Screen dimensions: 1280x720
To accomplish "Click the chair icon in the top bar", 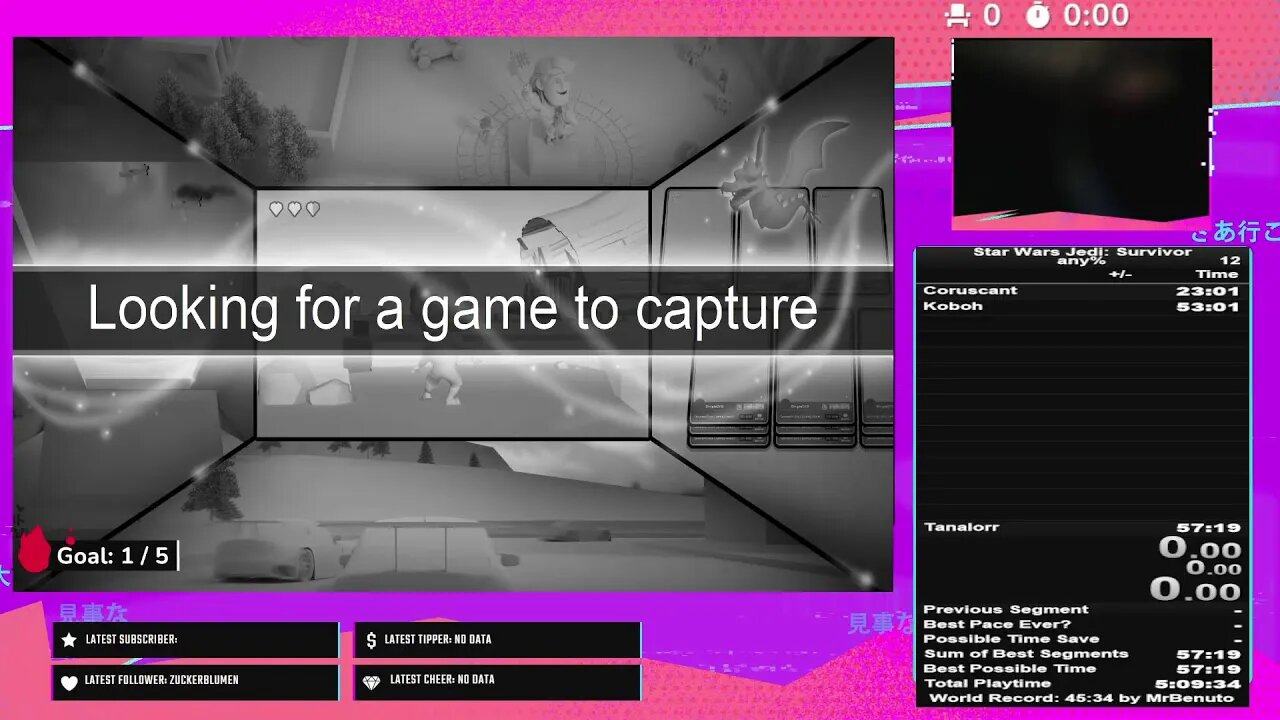I will point(959,15).
